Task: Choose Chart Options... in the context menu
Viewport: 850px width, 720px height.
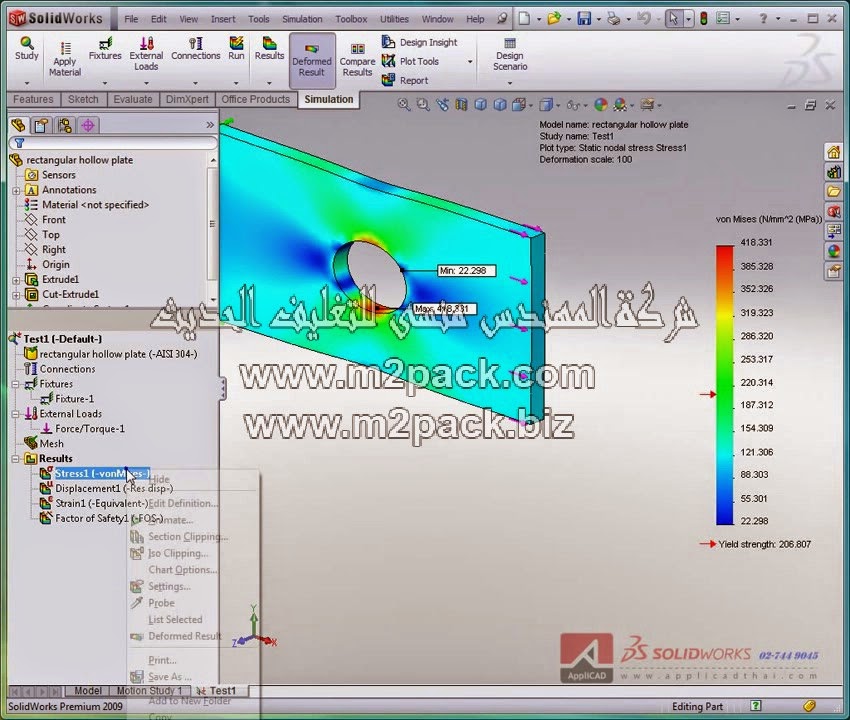Action: click(x=183, y=570)
